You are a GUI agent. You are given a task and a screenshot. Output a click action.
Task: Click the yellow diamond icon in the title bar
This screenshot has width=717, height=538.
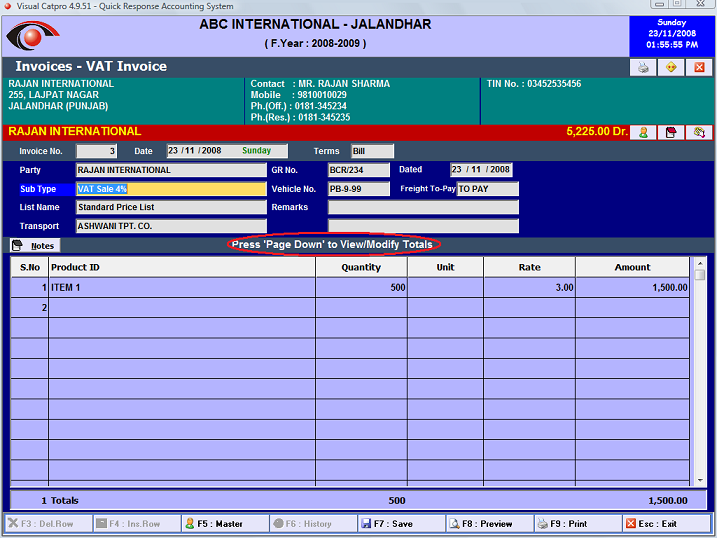[x=671, y=68]
